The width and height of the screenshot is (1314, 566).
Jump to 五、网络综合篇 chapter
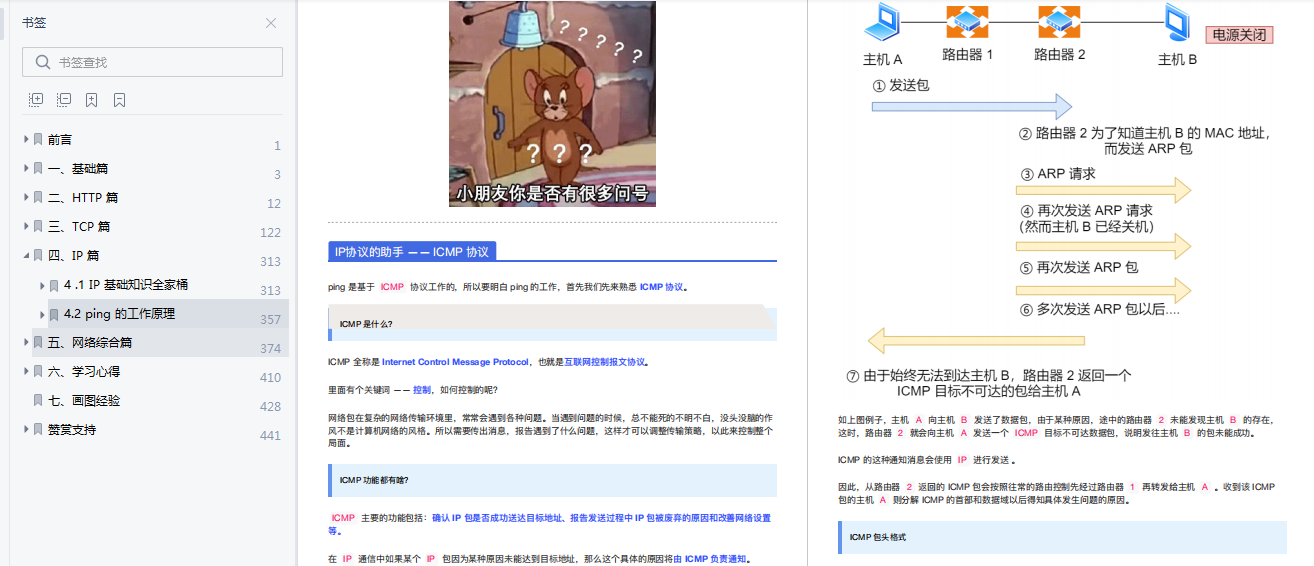tap(90, 342)
